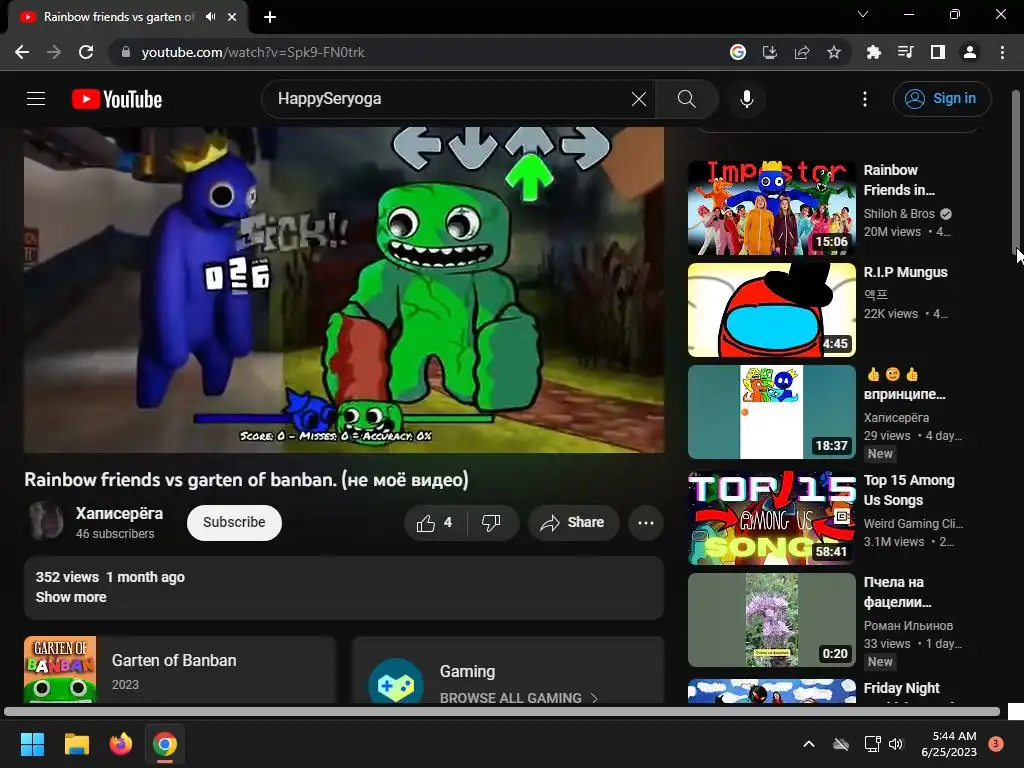This screenshot has width=1024, height=768.
Task: Clear the search box with X icon
Action: pos(639,99)
